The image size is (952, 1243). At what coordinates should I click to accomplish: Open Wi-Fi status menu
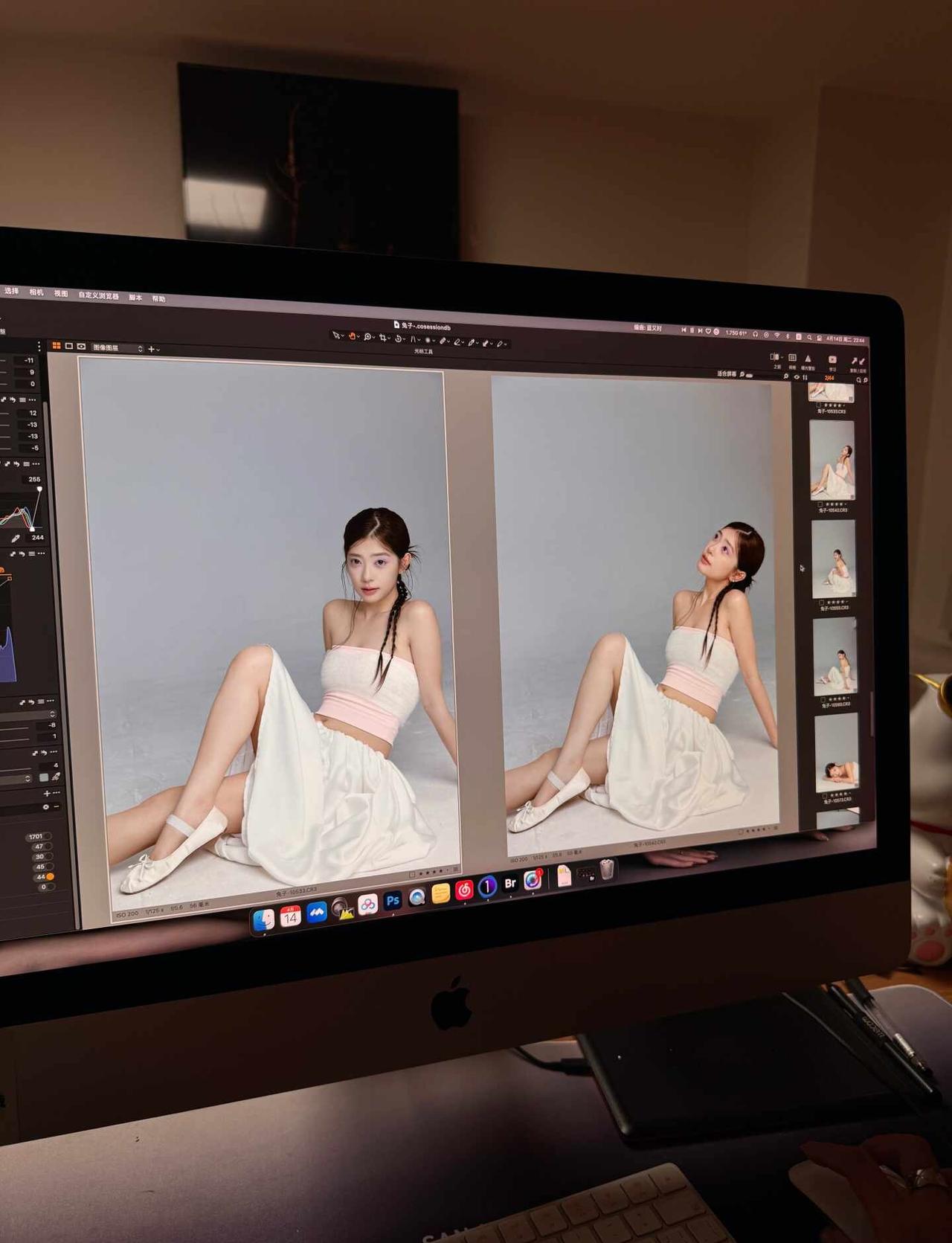coord(777,335)
